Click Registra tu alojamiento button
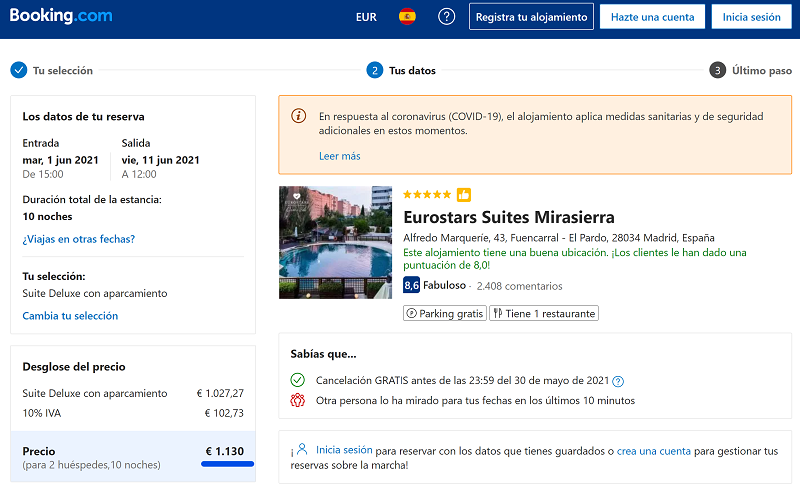 pyautogui.click(x=531, y=17)
